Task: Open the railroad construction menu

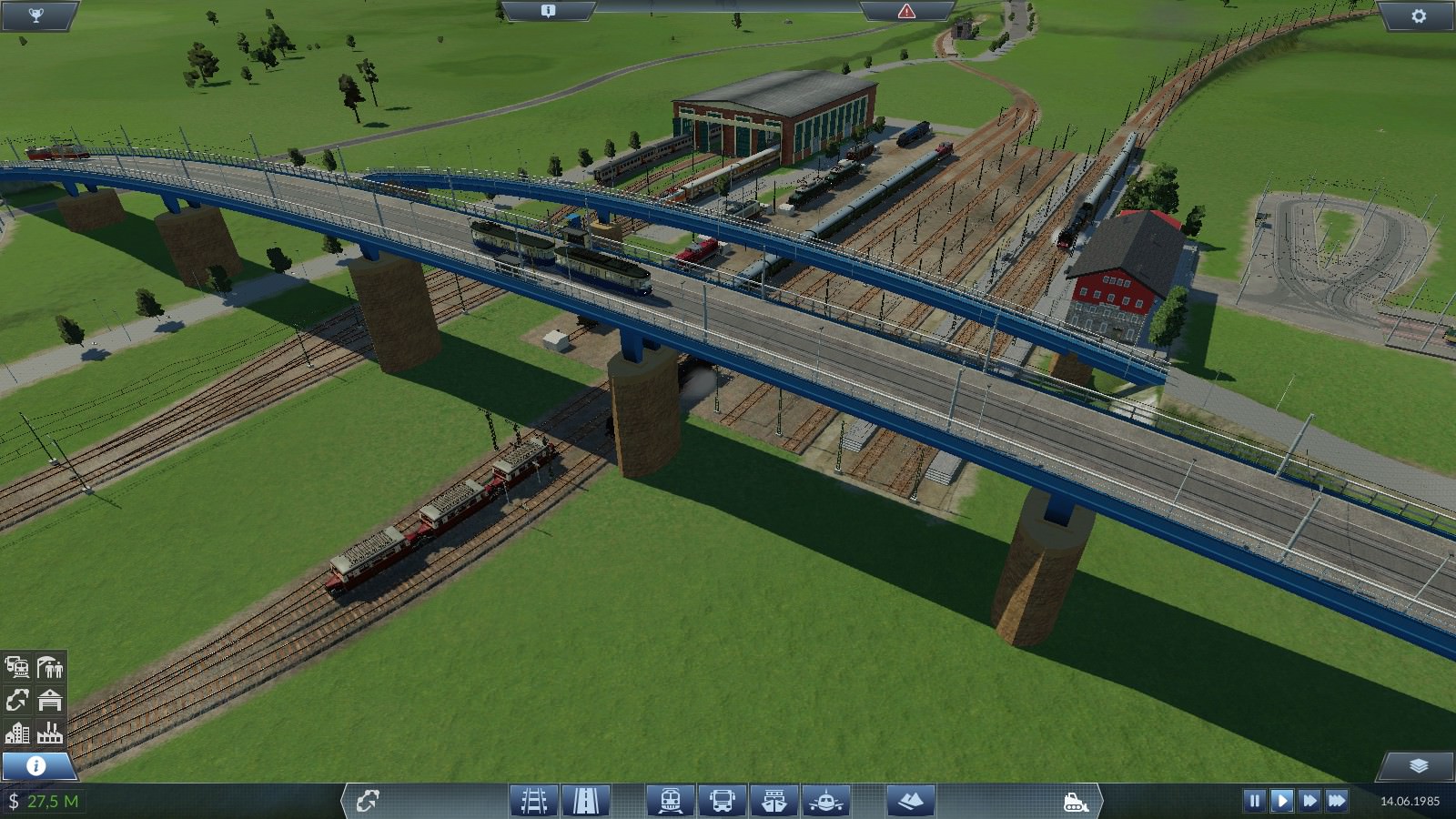Action: (x=534, y=801)
